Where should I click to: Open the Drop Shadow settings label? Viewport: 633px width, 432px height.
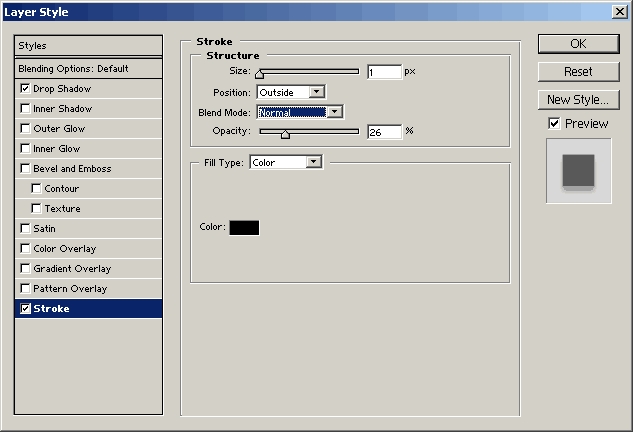click(x=62, y=89)
